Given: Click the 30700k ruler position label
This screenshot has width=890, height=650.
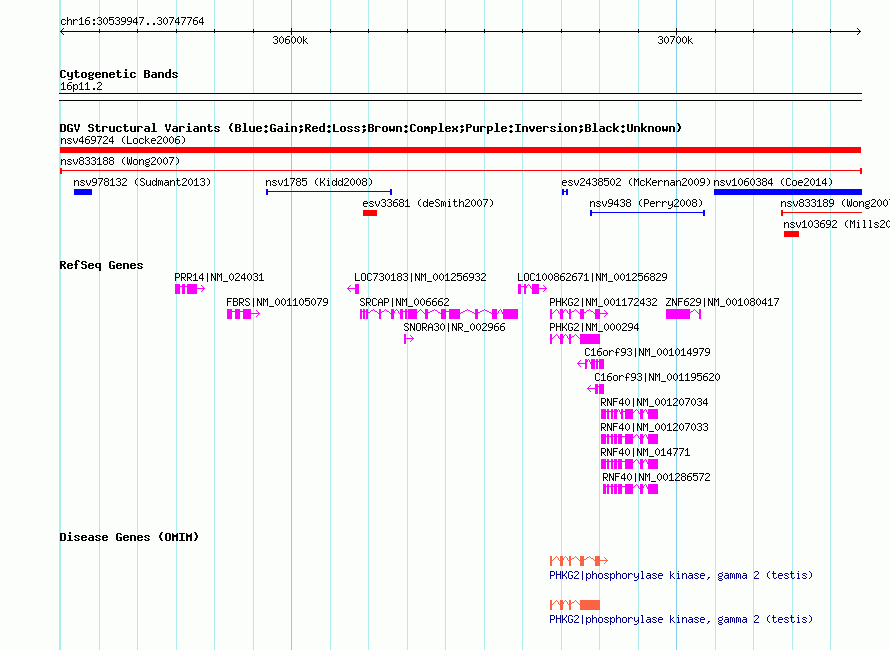Looking at the screenshot, I should point(675,40).
